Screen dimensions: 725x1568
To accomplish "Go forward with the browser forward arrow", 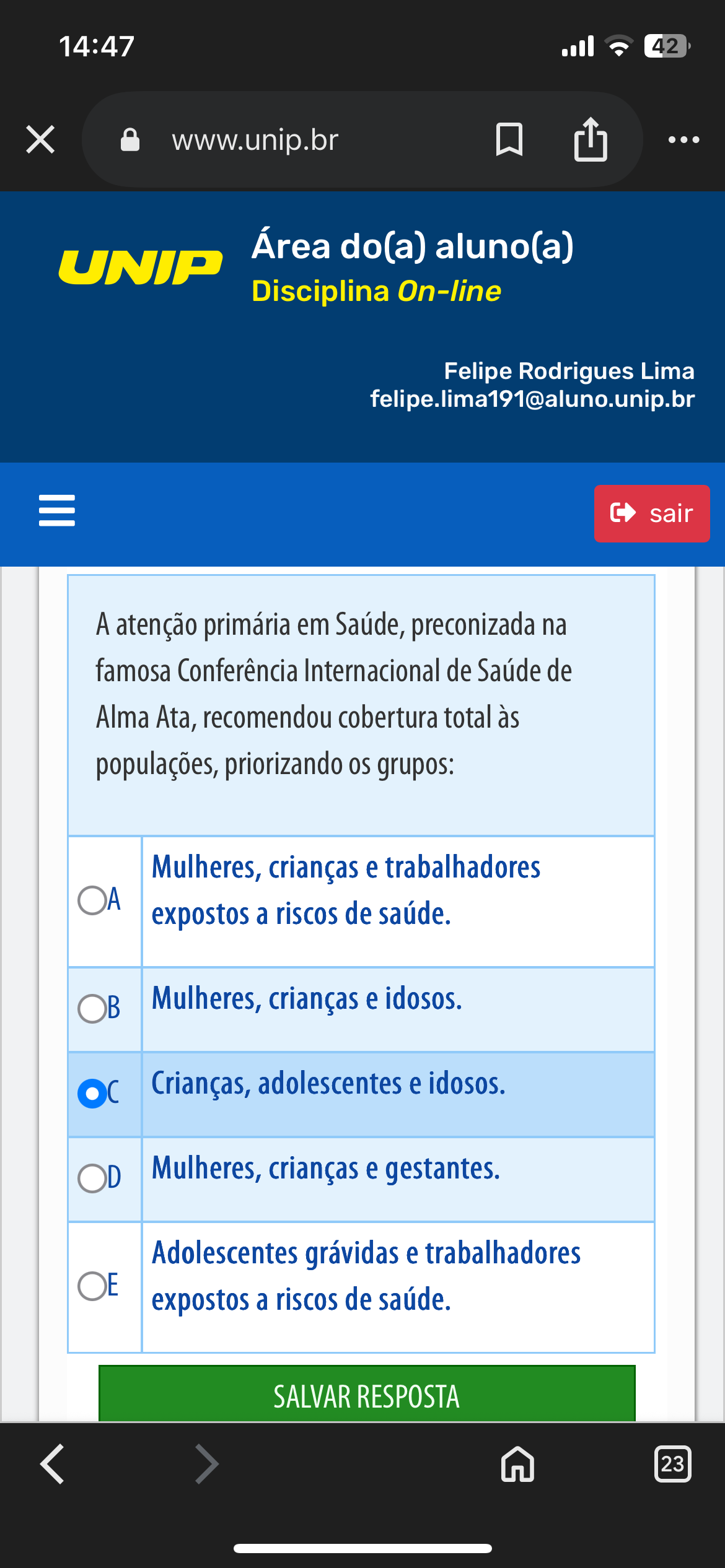I will click(x=206, y=1464).
